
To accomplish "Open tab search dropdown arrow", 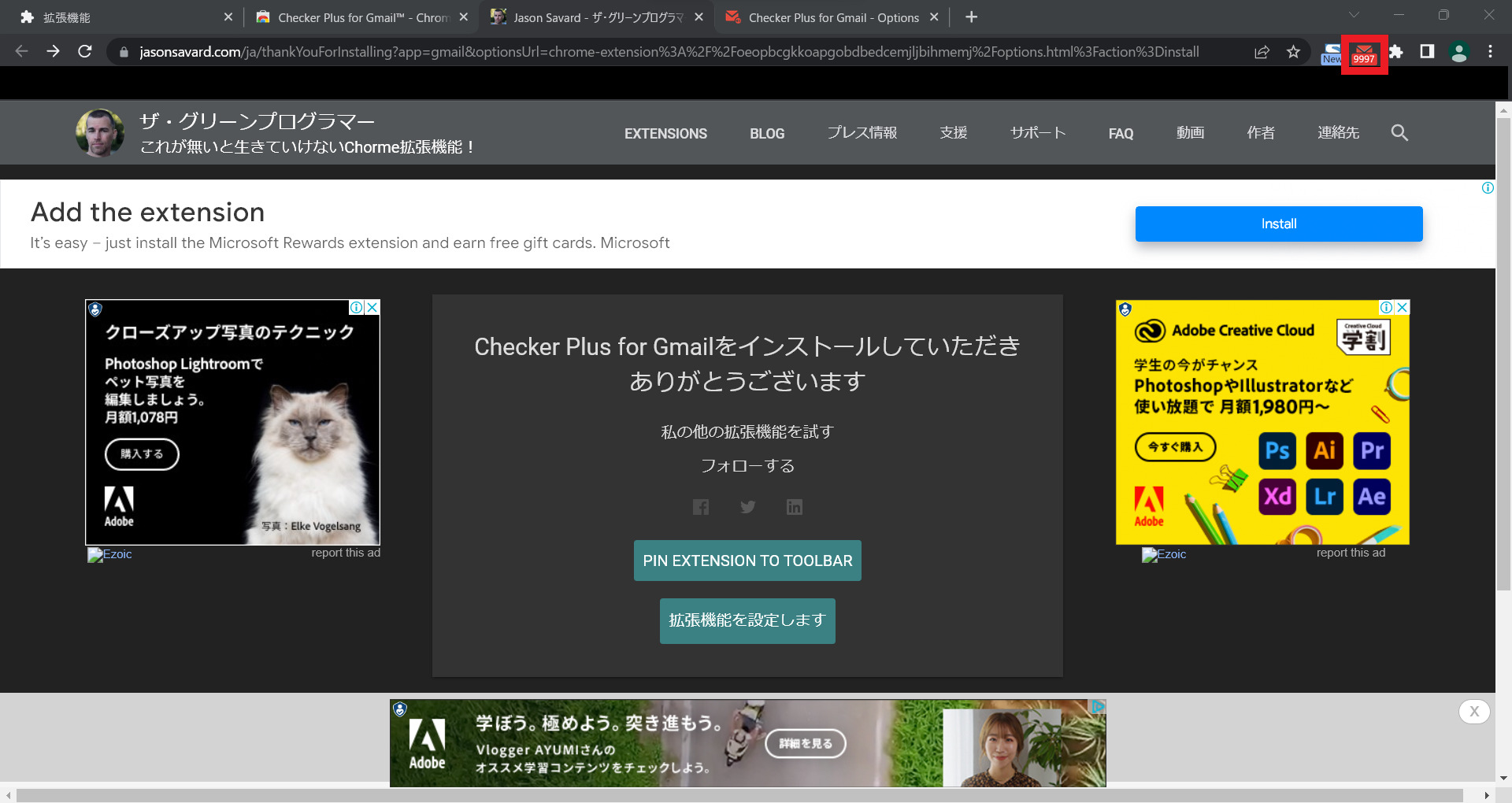I will 1354,16.
